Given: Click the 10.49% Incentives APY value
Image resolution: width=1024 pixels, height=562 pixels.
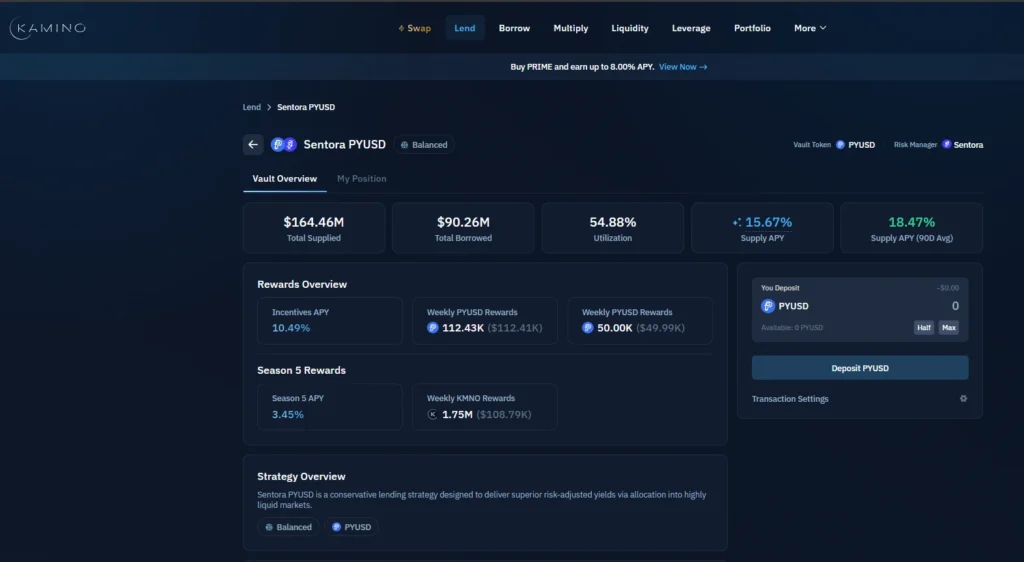Looking at the screenshot, I should click(x=291, y=328).
